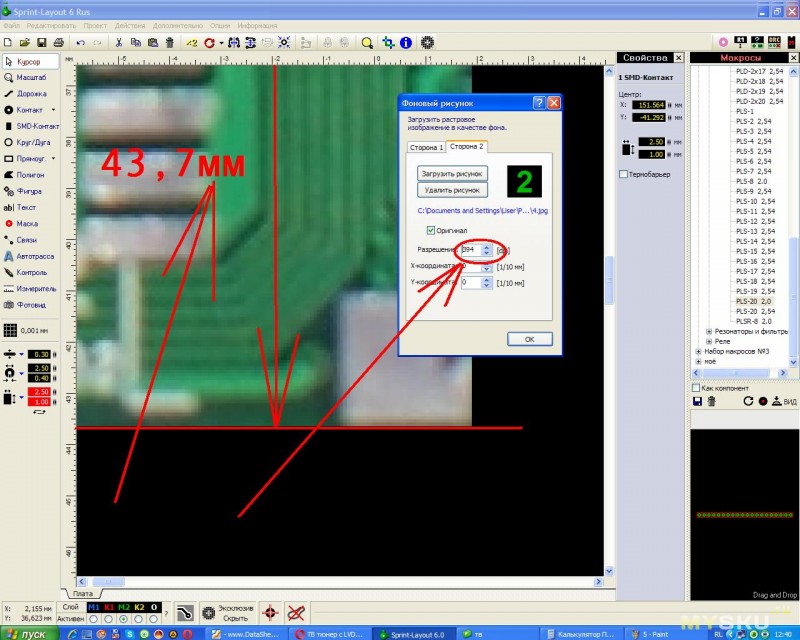Open the zoom magnifier toolbar icon

click(367, 43)
